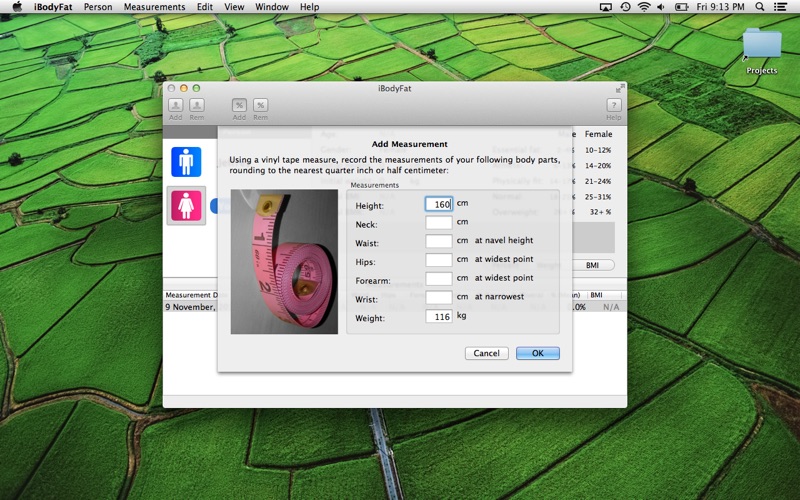Select the 9 November measurement row
This screenshot has height=500, width=800.
point(394,307)
